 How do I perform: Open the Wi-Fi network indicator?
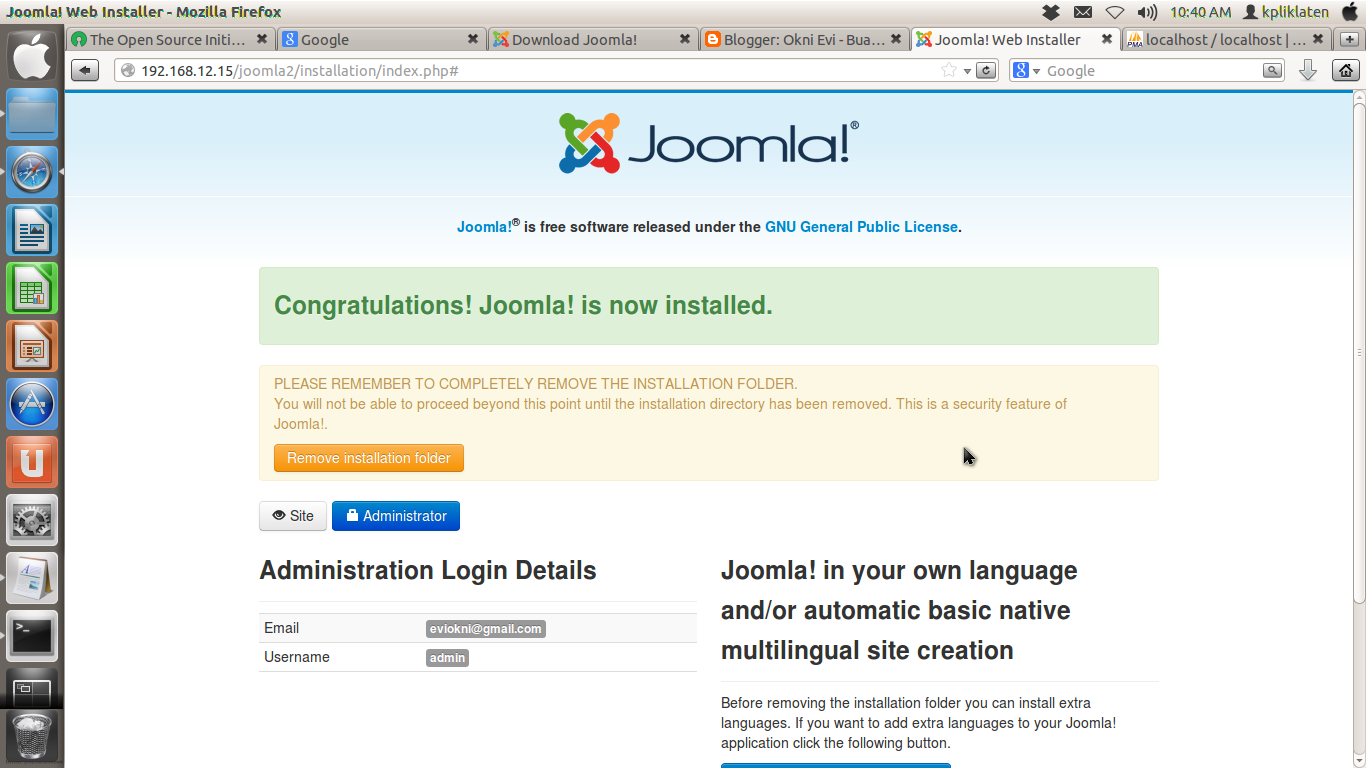[x=1115, y=12]
